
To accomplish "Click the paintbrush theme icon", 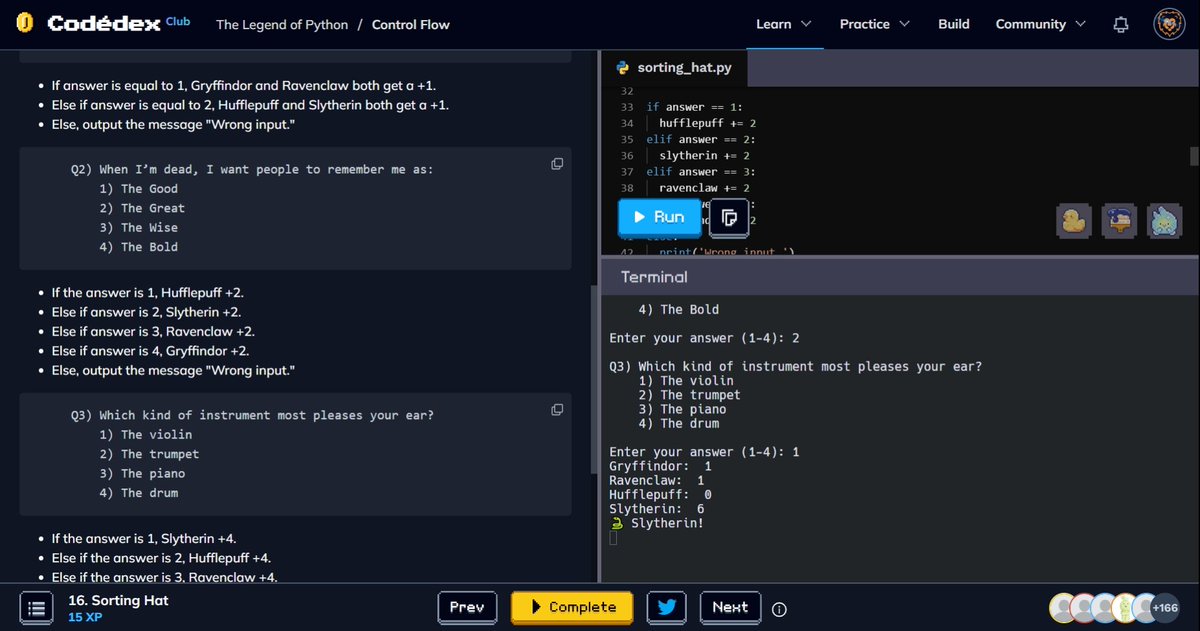I will coord(1119,220).
